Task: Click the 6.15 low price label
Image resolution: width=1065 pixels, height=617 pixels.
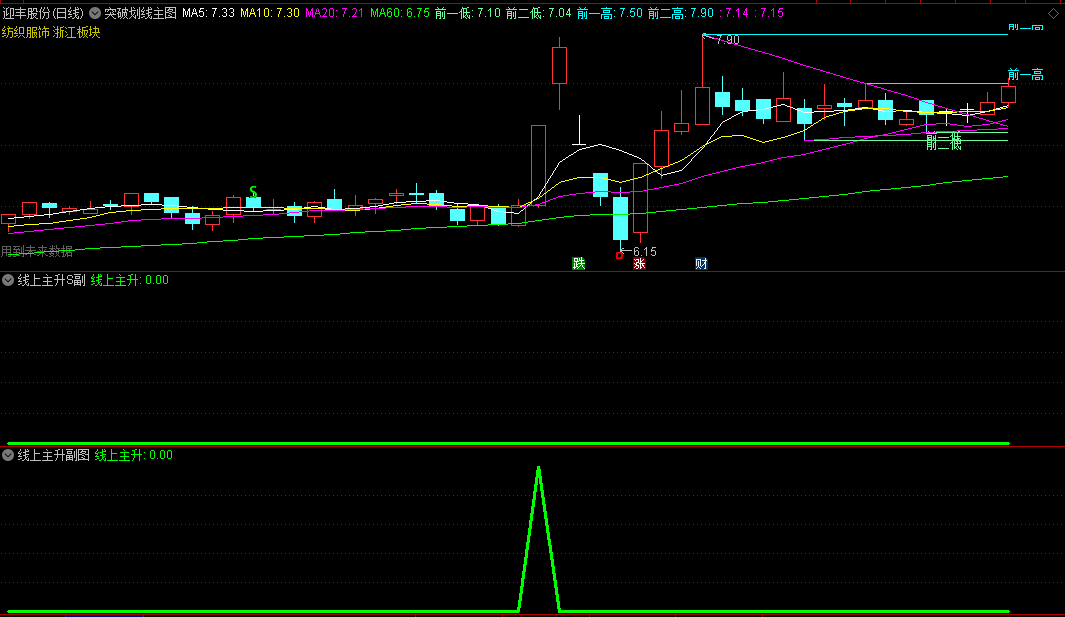Action: pos(645,251)
